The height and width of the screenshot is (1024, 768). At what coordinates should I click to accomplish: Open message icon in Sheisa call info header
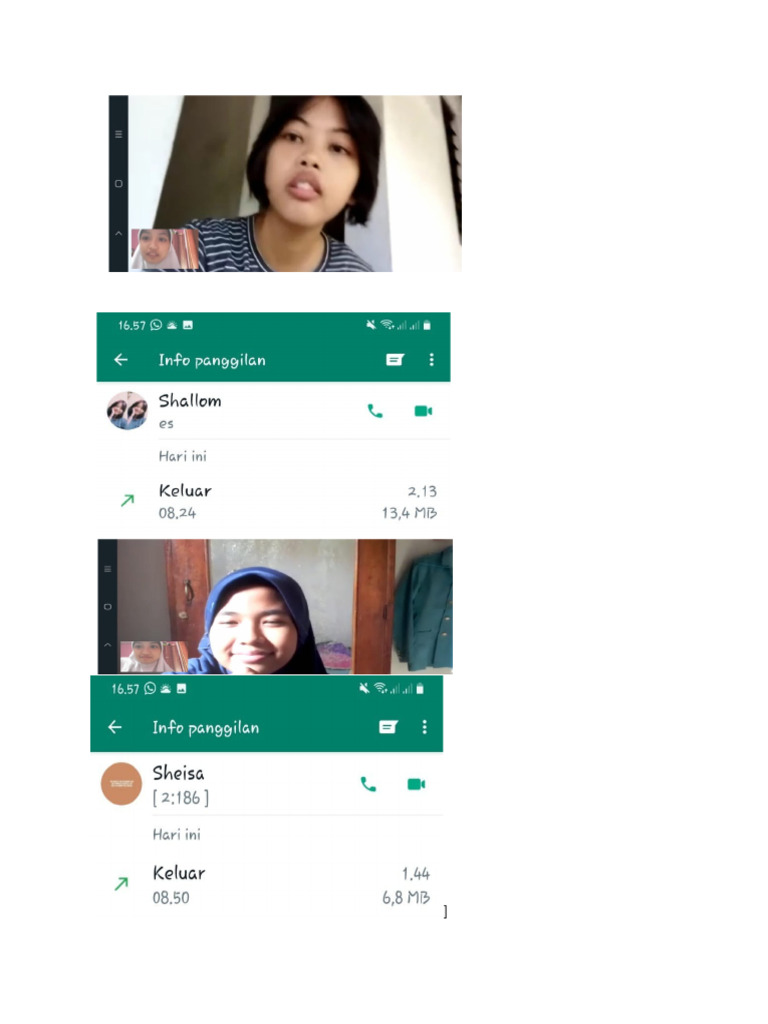click(x=388, y=727)
